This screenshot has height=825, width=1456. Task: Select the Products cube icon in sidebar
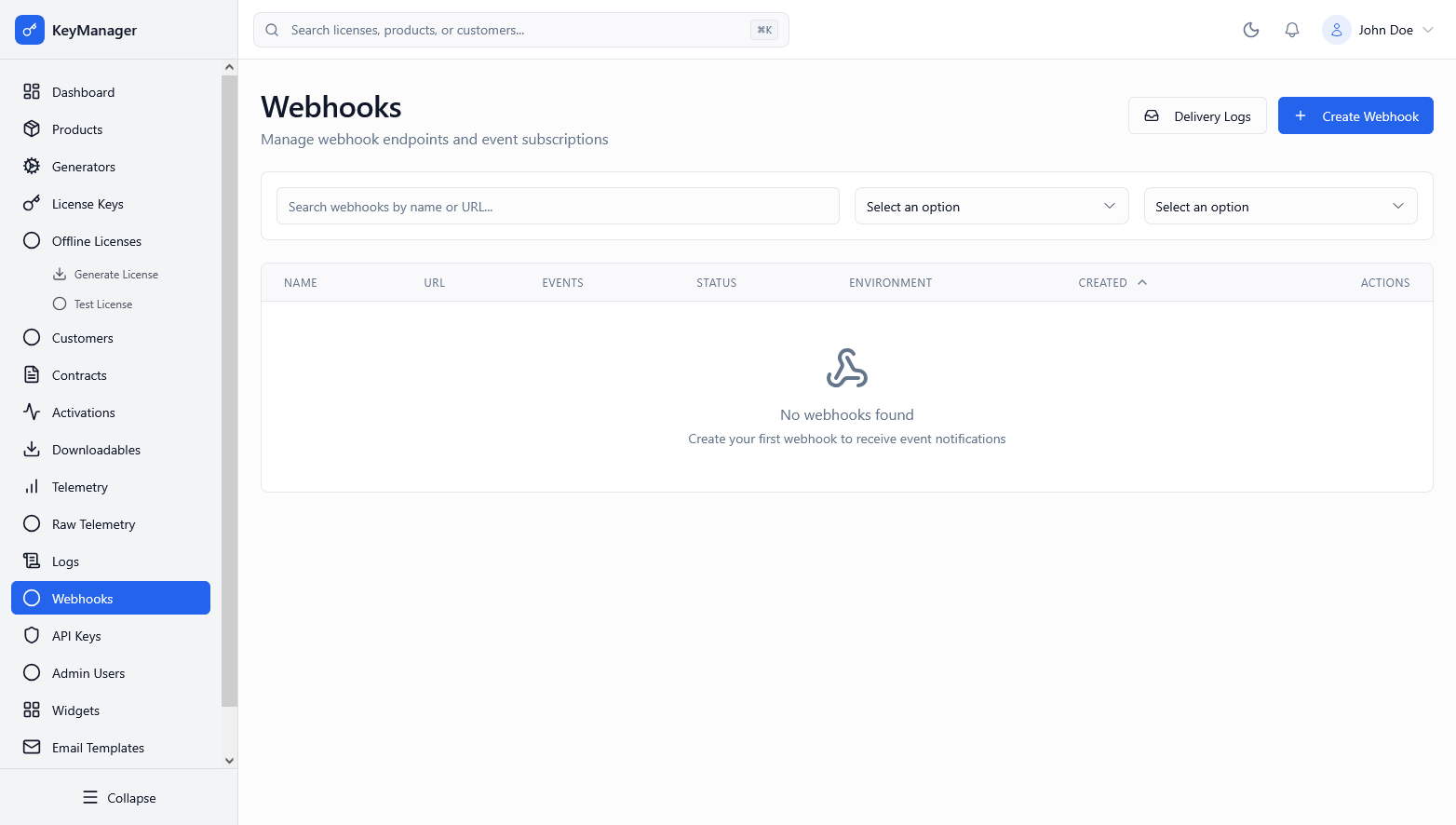tap(31, 128)
